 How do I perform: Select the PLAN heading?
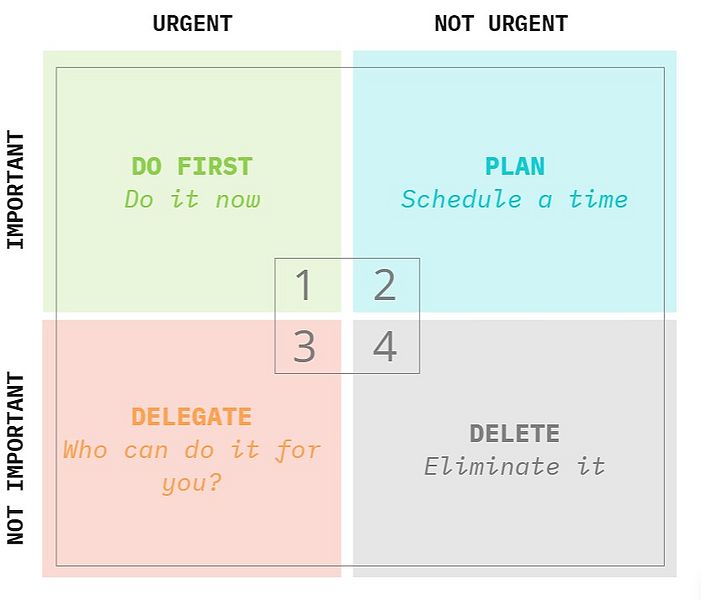pos(515,166)
